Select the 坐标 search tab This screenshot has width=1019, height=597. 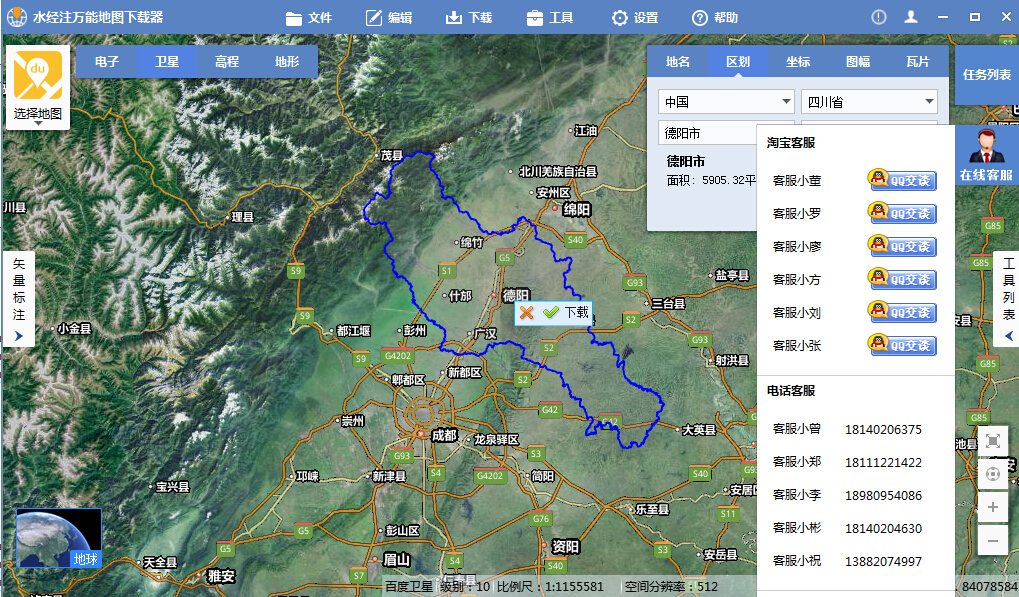pos(798,62)
